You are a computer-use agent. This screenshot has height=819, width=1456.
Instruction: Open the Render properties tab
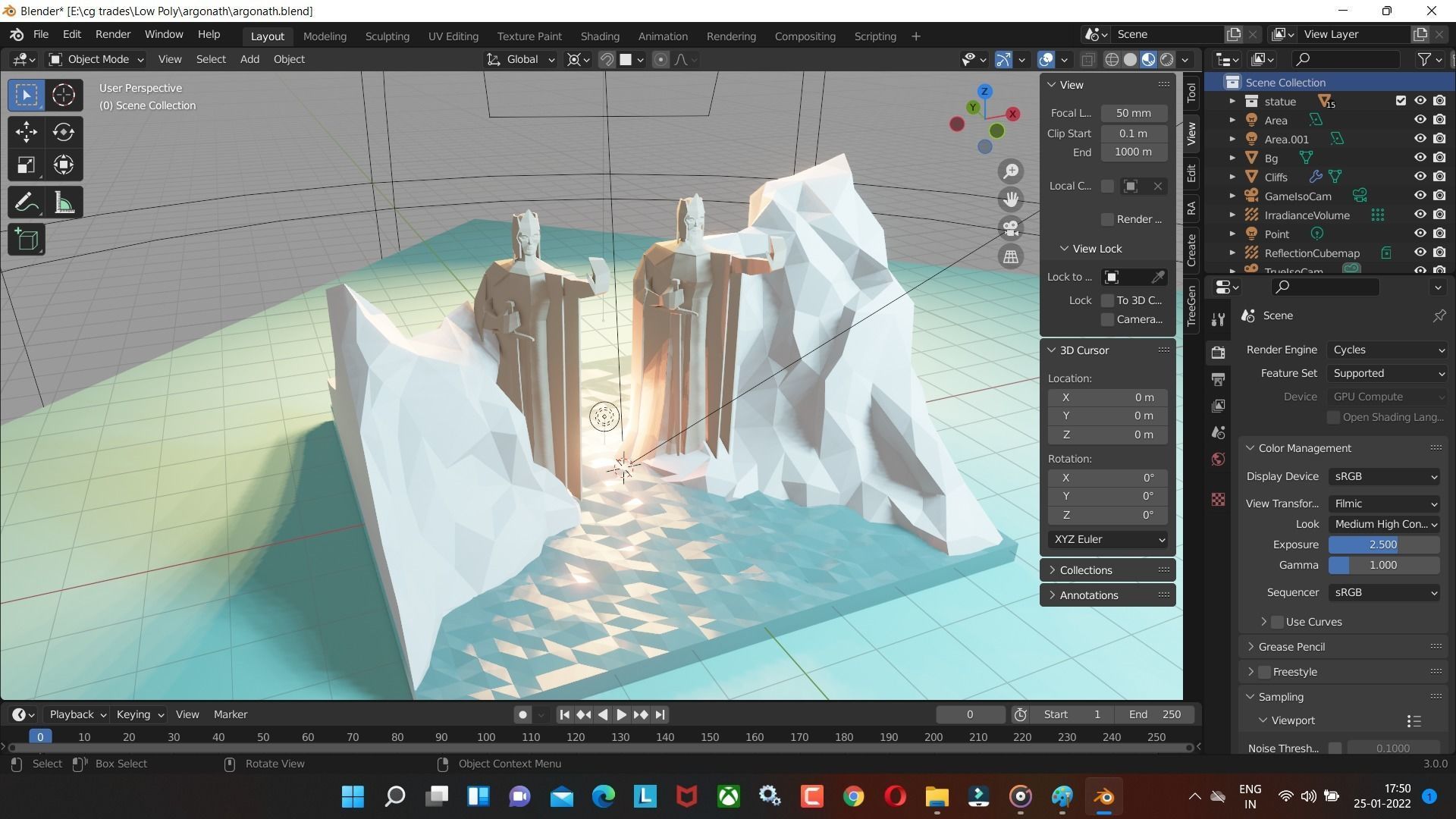point(1218,352)
